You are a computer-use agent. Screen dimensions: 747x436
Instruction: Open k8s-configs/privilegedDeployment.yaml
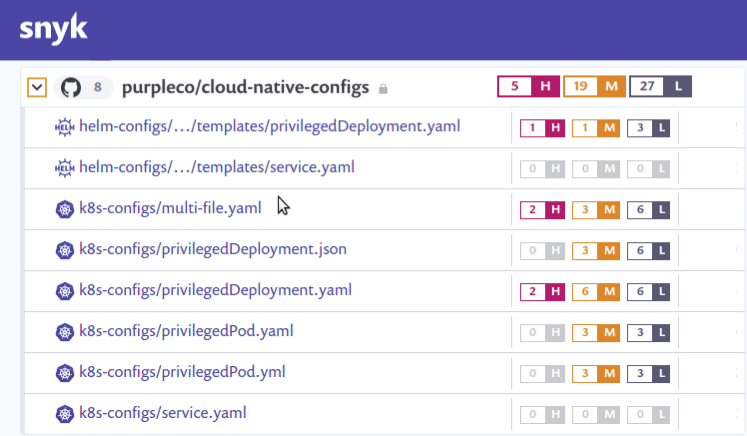(215, 290)
